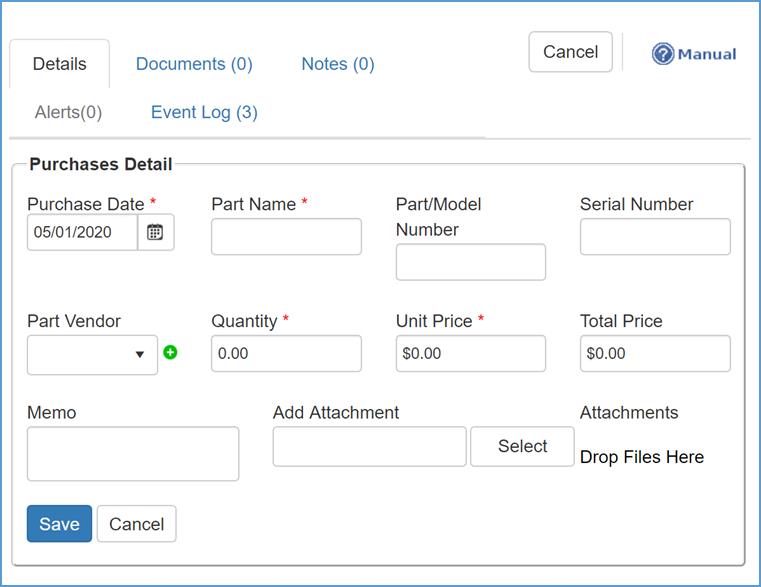Screen dimensions: 761x587
Task: Select the Alerts(0) tab
Action: click(68, 112)
